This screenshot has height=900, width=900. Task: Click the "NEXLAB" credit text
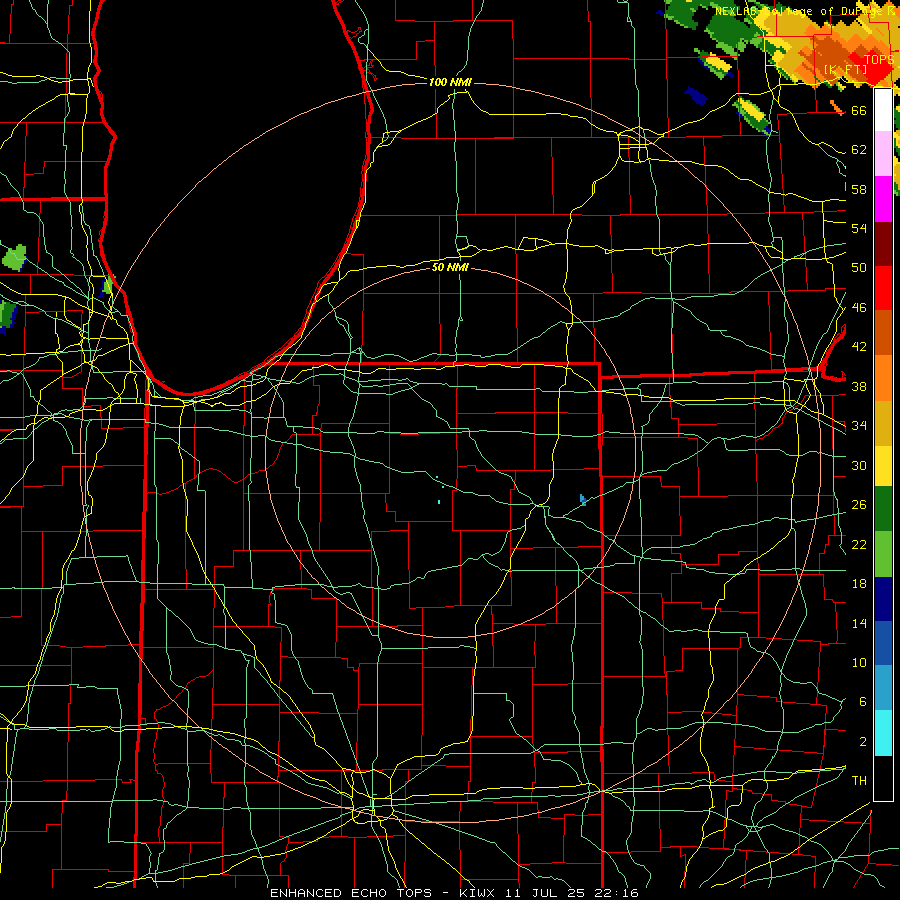pyautogui.click(x=735, y=11)
